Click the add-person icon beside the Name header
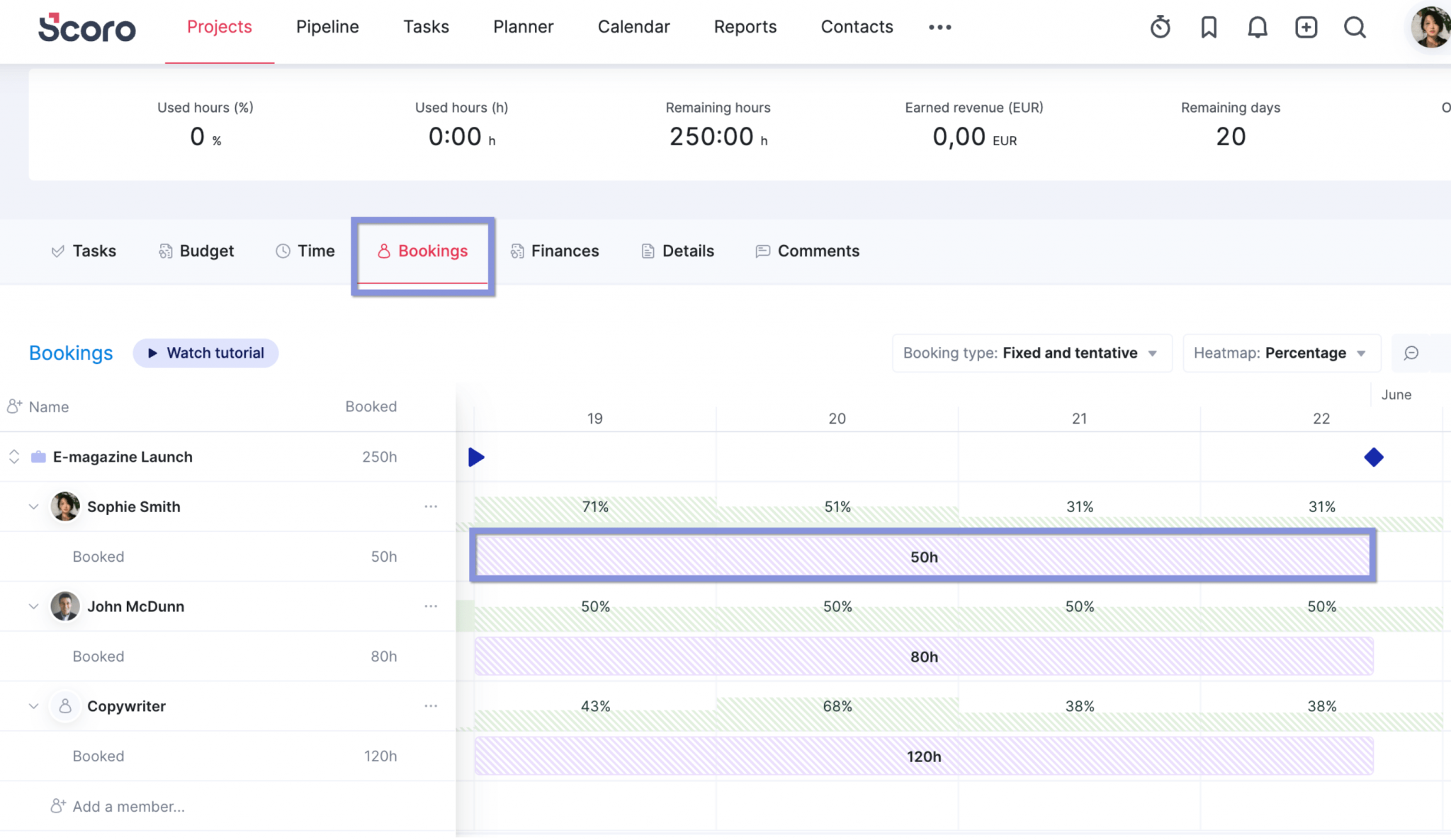This screenshot has height=840, width=1451. (14, 406)
